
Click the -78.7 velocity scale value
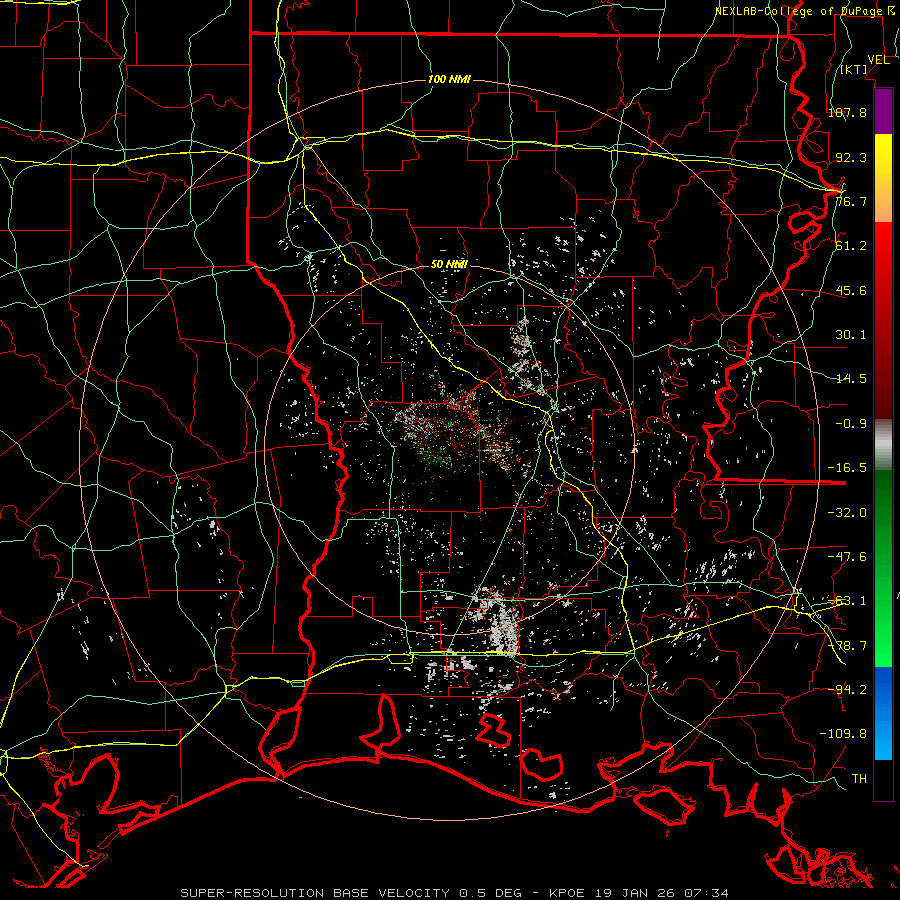[x=847, y=646]
